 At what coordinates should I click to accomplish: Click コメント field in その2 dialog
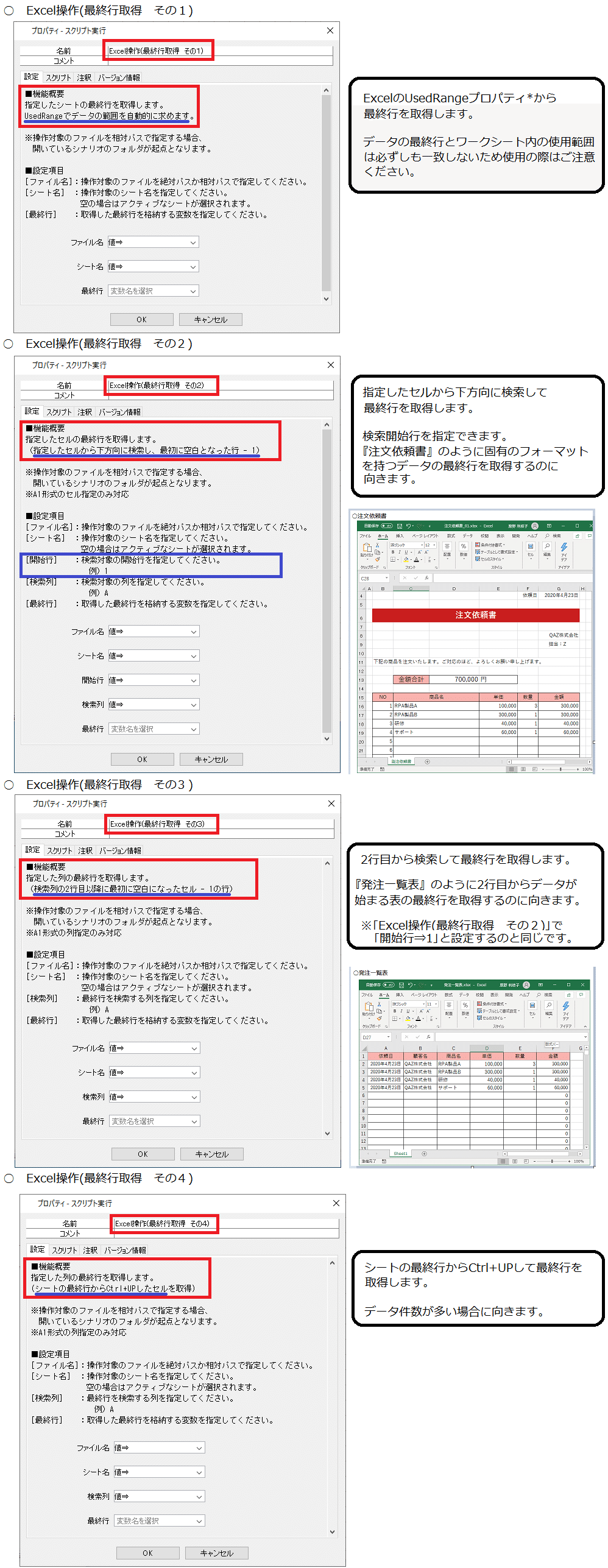coord(221,395)
